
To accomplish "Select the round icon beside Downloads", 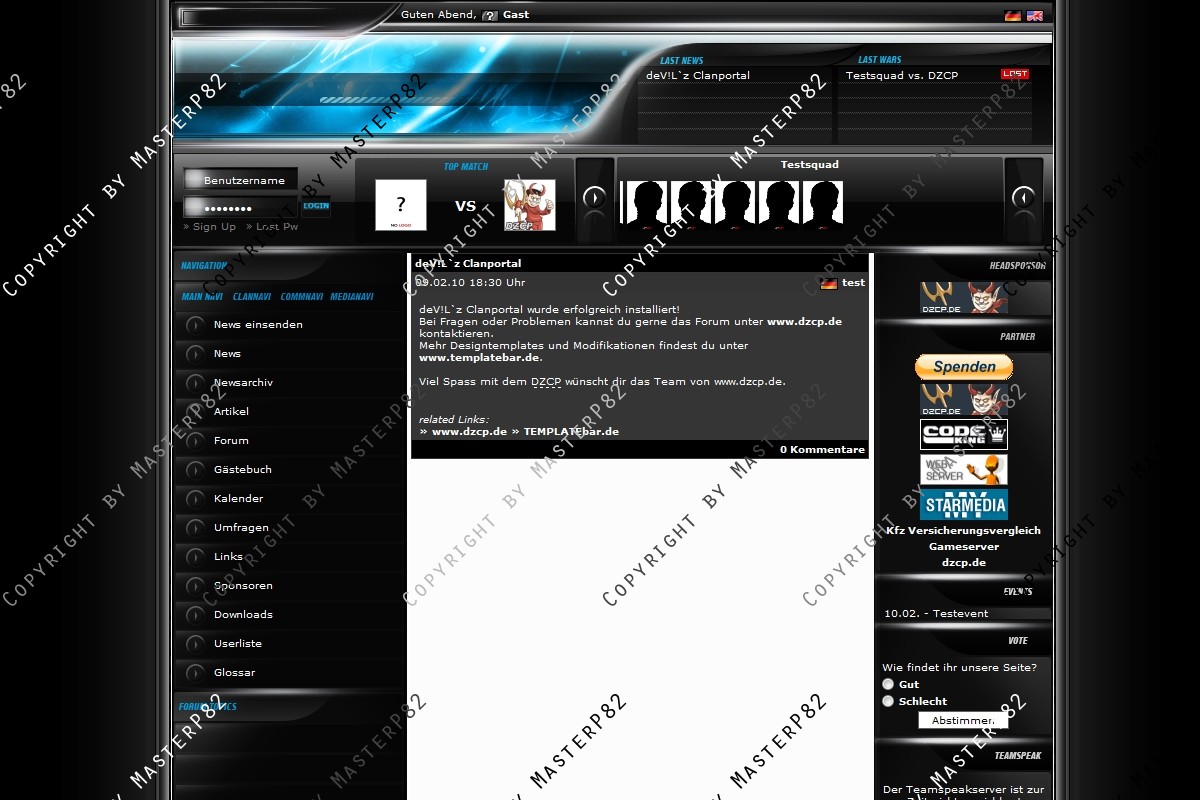I will tap(195, 615).
